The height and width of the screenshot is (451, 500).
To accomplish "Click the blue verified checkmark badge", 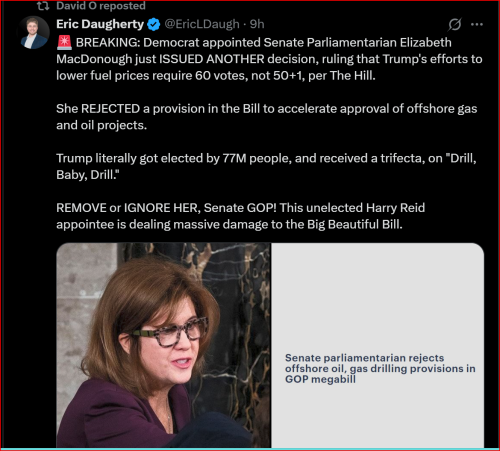I will (x=154, y=24).
